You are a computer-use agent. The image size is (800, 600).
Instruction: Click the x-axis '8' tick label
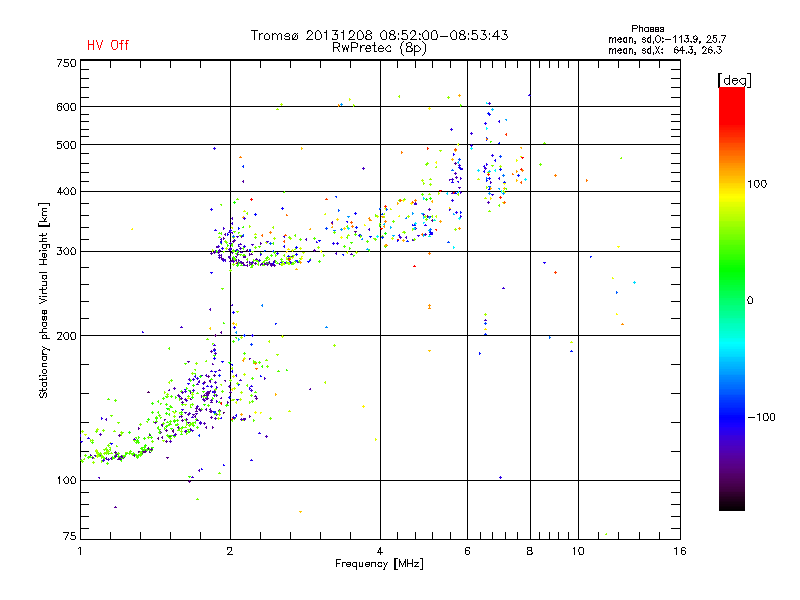530,551
